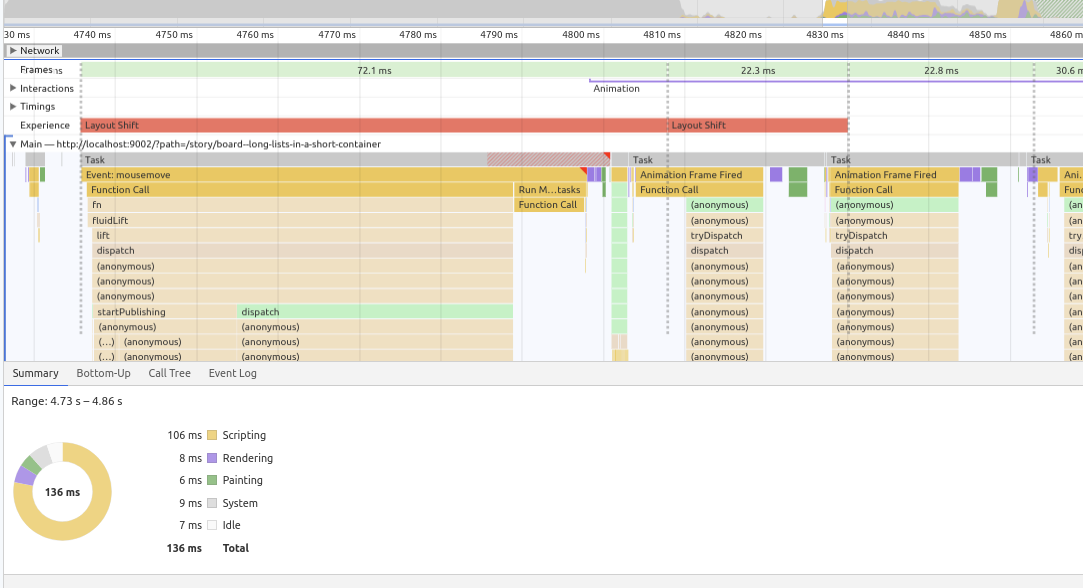Collapse the Main thread track
This screenshot has width=1083, height=588.
point(11,143)
